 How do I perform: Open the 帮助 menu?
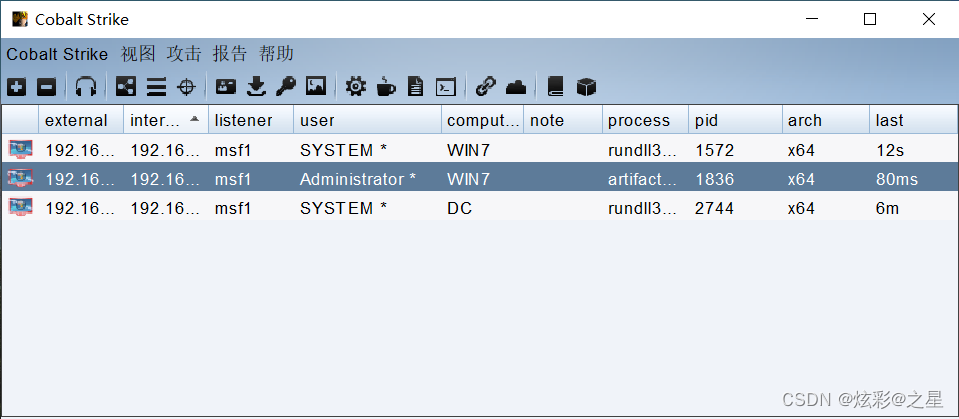(x=276, y=54)
